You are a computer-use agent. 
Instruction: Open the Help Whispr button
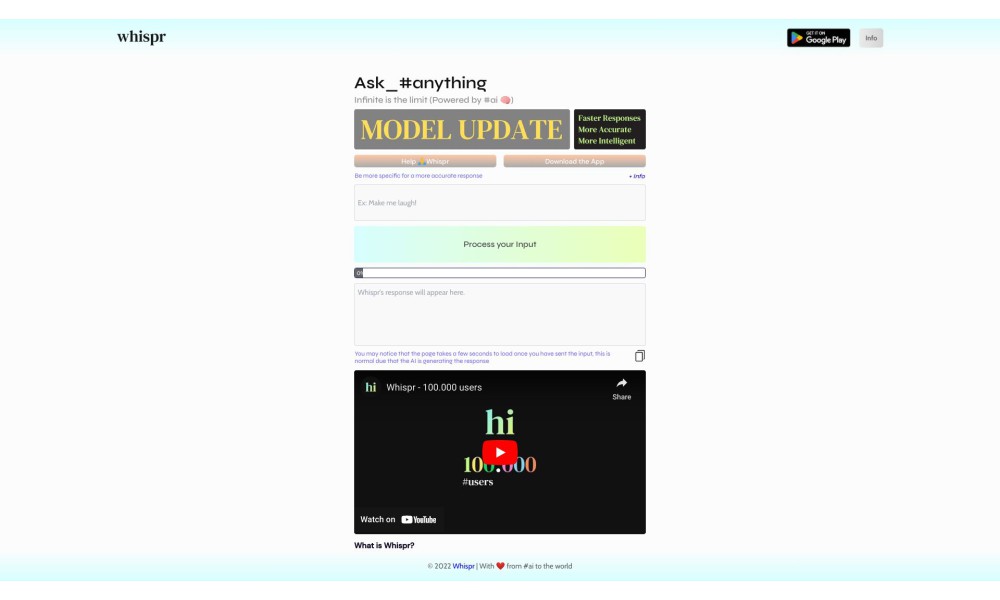click(425, 161)
